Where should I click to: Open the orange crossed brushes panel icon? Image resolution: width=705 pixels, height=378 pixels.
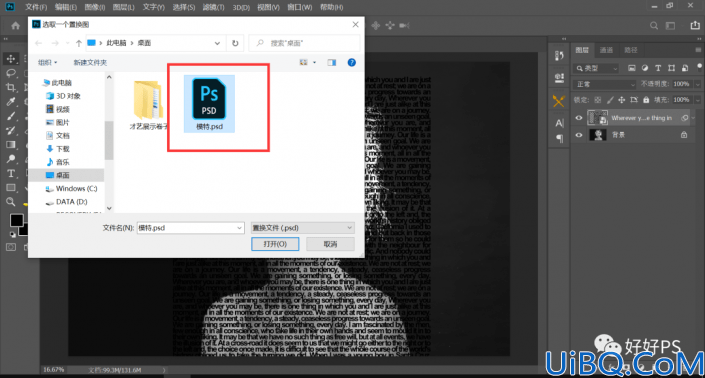tap(559, 101)
